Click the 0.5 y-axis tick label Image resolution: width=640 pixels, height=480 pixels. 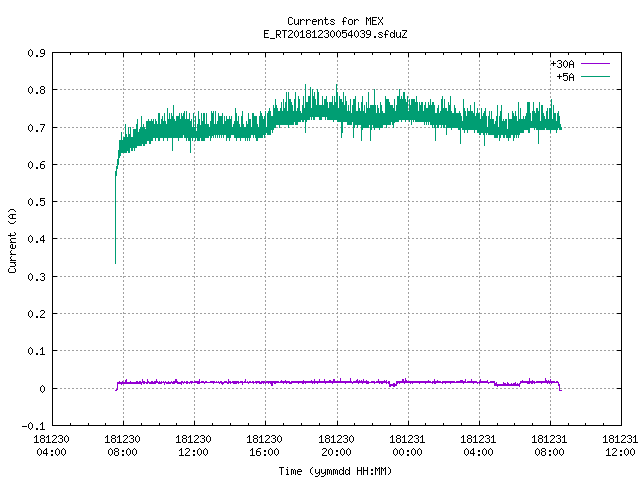click(x=36, y=202)
